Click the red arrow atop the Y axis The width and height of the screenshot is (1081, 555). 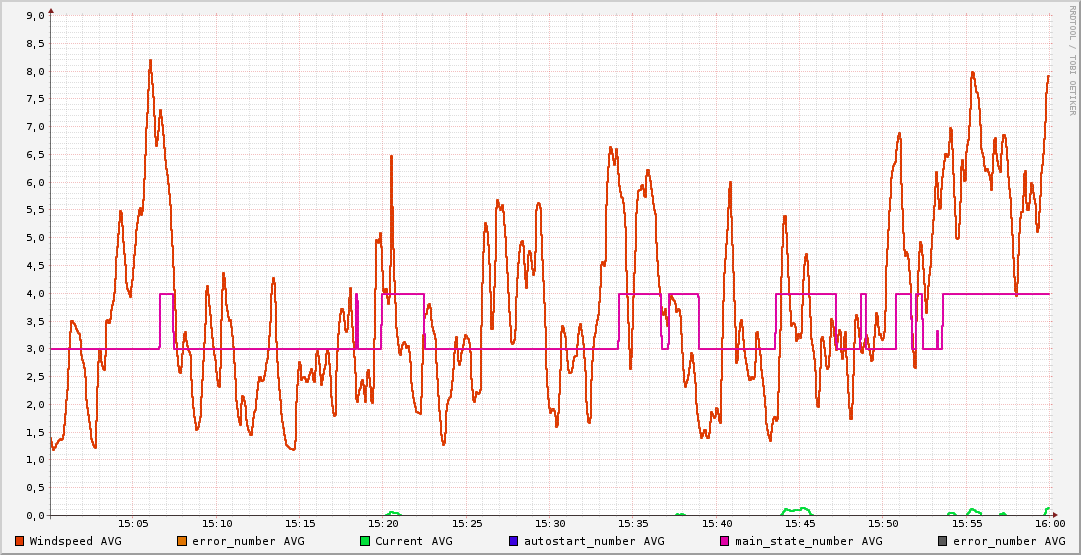coord(51,10)
